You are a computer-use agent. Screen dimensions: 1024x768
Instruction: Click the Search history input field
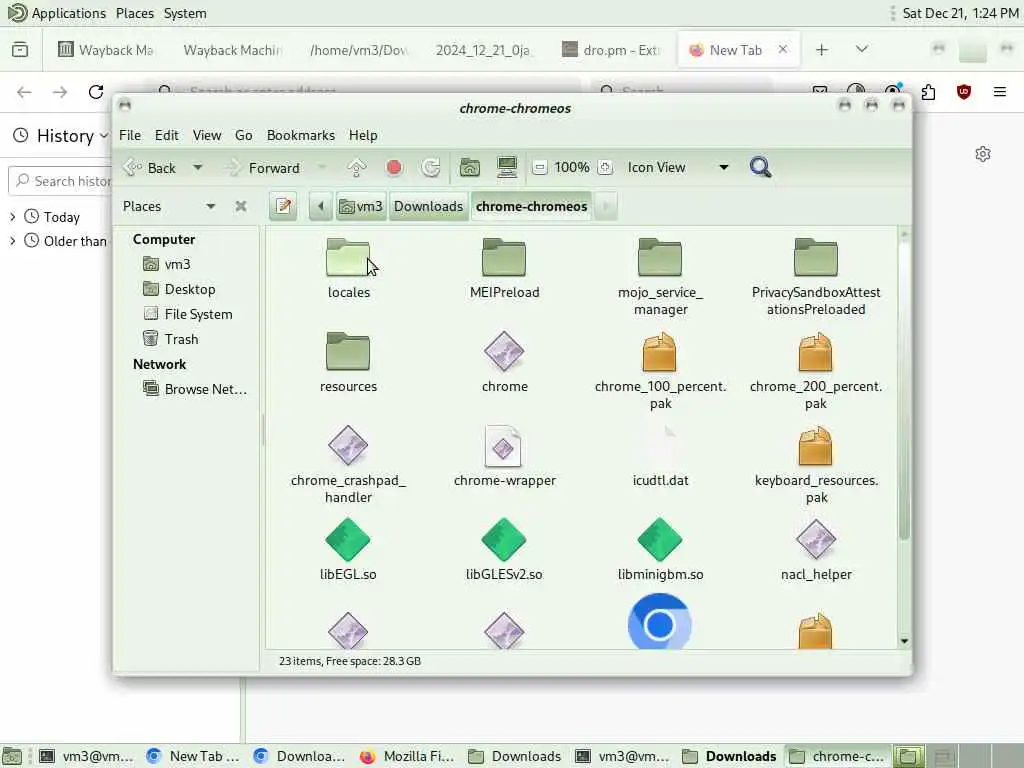[x=62, y=181]
